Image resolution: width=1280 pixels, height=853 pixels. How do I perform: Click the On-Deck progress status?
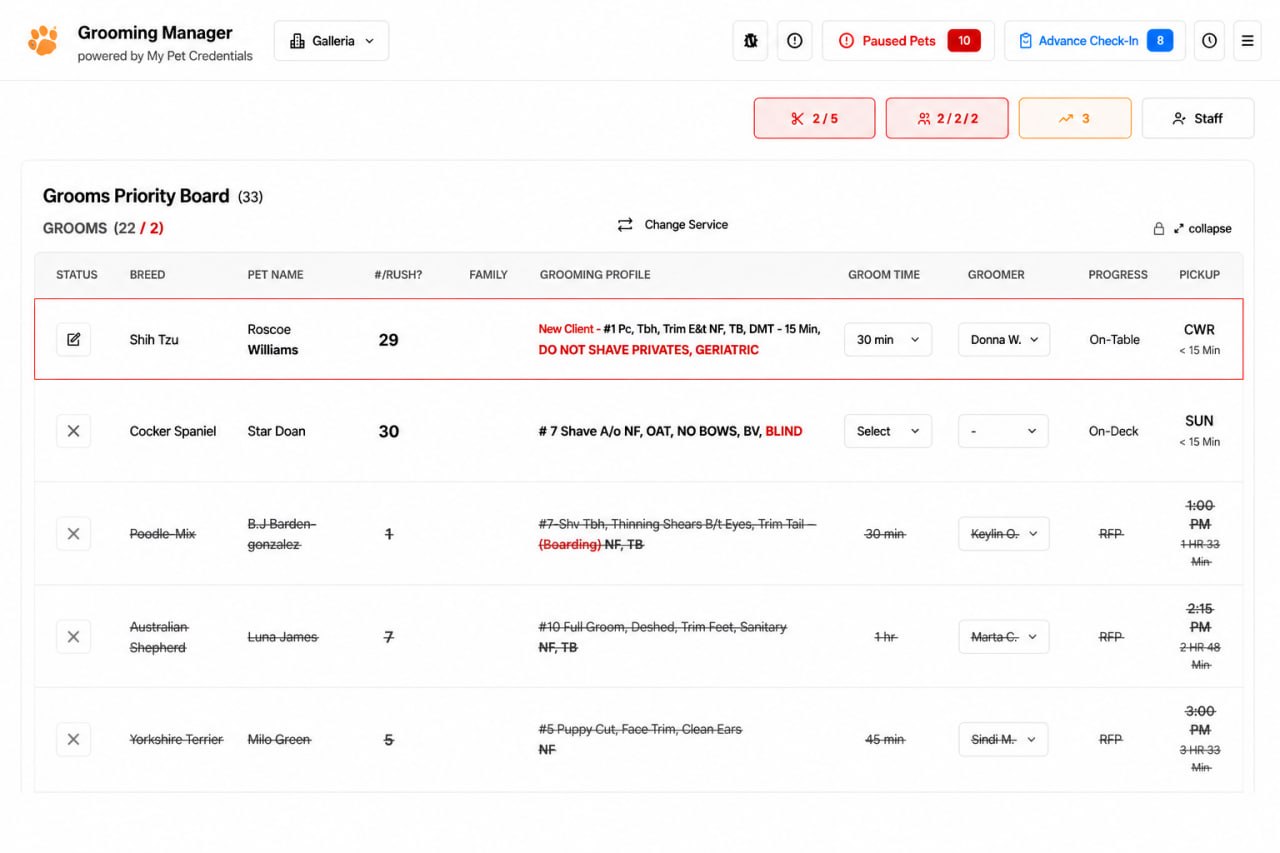point(1114,431)
